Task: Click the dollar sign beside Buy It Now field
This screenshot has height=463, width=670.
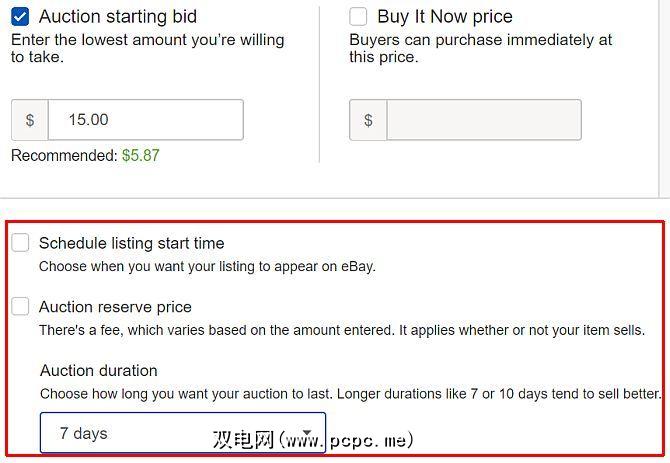Action: (368, 120)
